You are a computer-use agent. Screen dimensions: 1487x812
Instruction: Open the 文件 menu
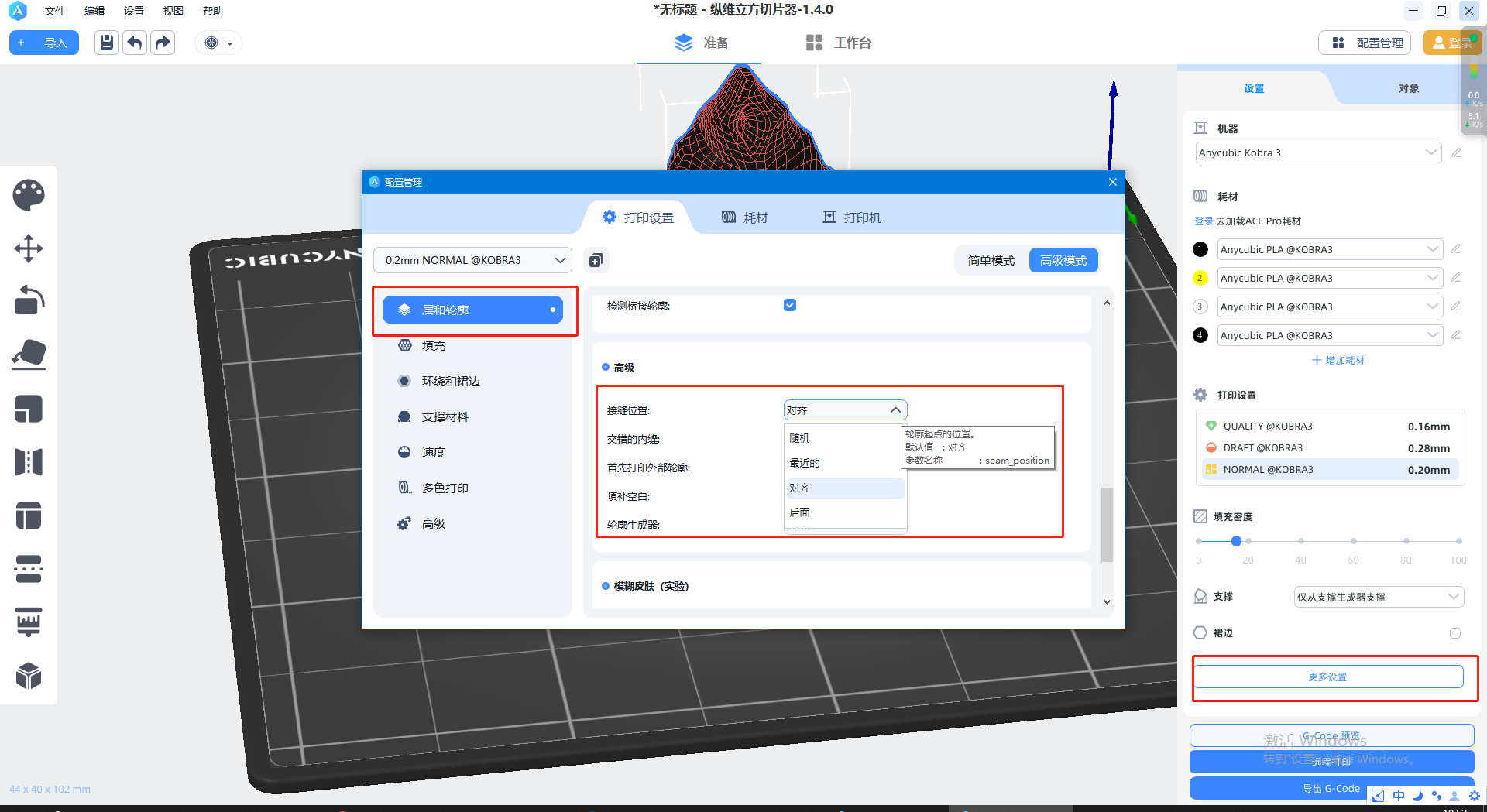(x=55, y=11)
